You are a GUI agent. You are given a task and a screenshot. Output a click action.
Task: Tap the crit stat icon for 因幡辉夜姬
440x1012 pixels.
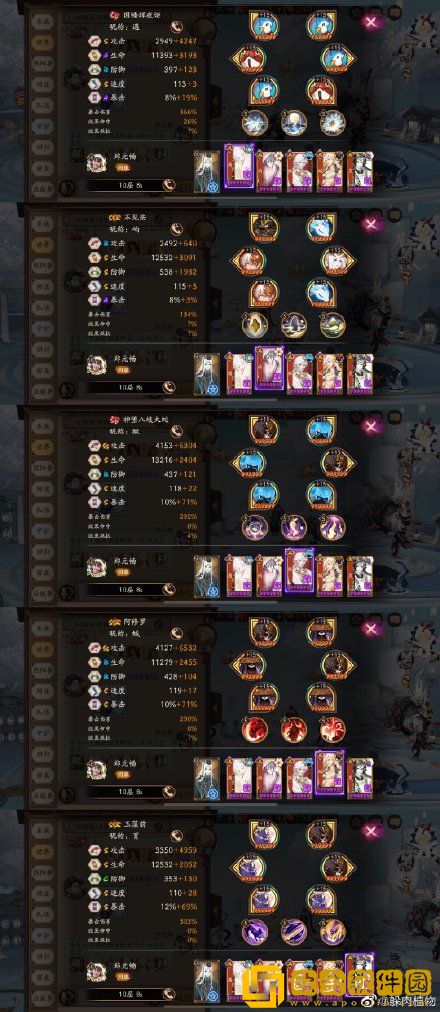(94, 99)
